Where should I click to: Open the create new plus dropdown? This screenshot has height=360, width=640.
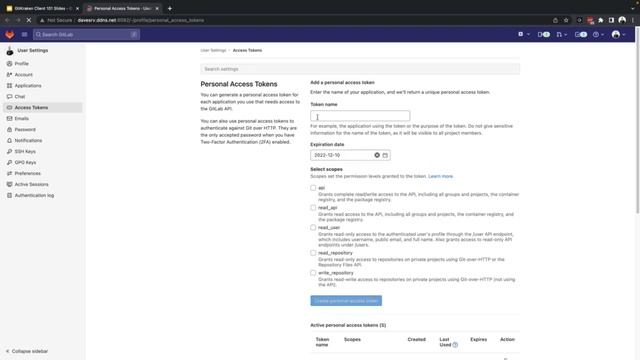click(x=524, y=35)
